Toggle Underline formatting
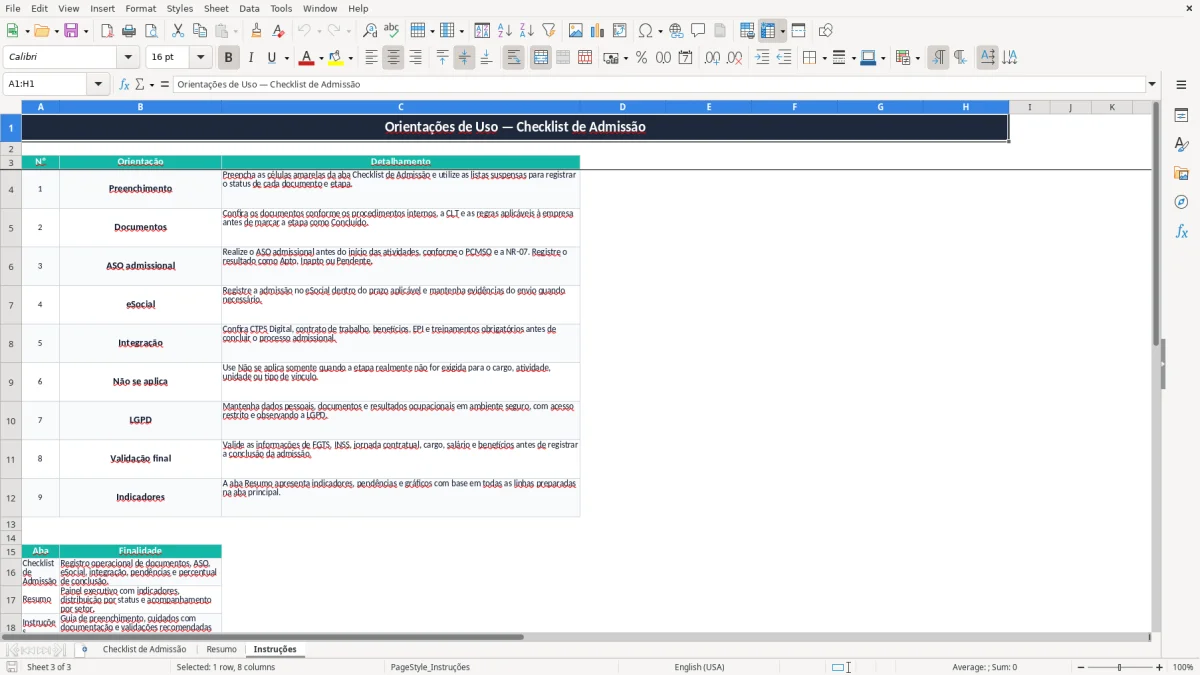The width and height of the screenshot is (1200, 675). (x=271, y=58)
